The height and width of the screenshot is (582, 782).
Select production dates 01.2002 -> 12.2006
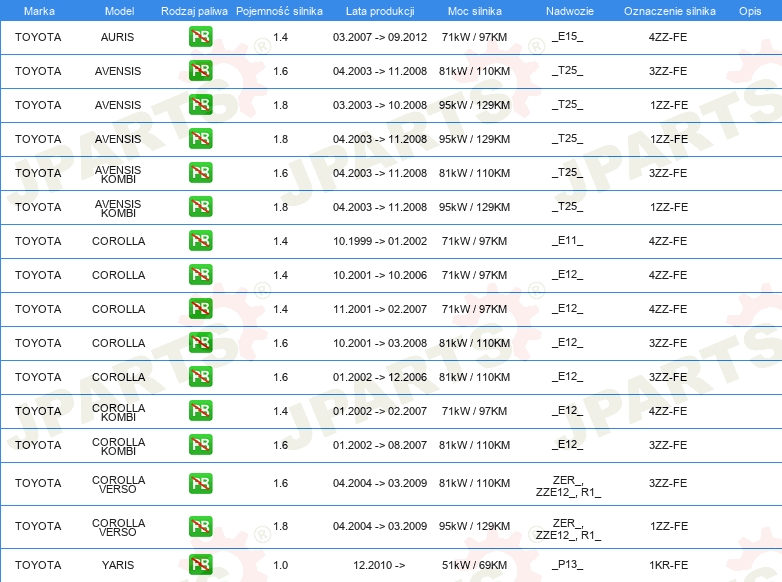coord(380,377)
